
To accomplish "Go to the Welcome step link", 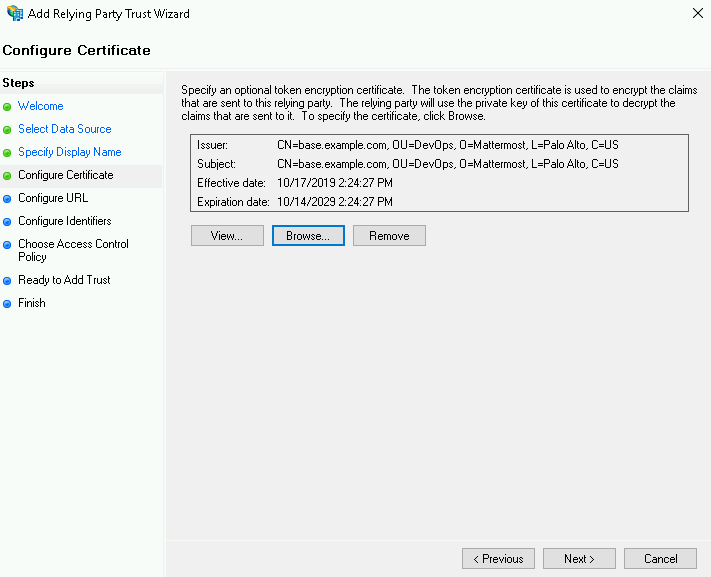I will (x=40, y=106).
